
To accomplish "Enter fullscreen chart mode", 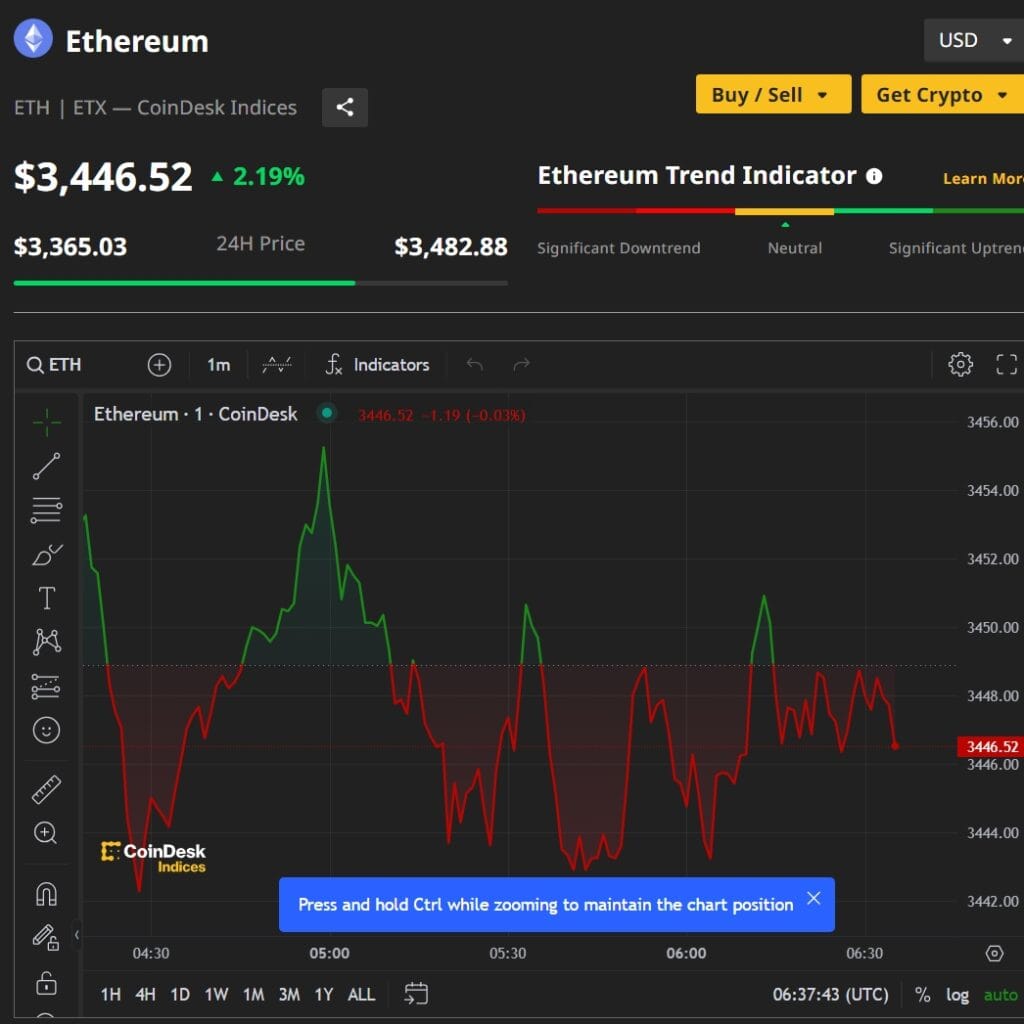I will click(x=1006, y=364).
